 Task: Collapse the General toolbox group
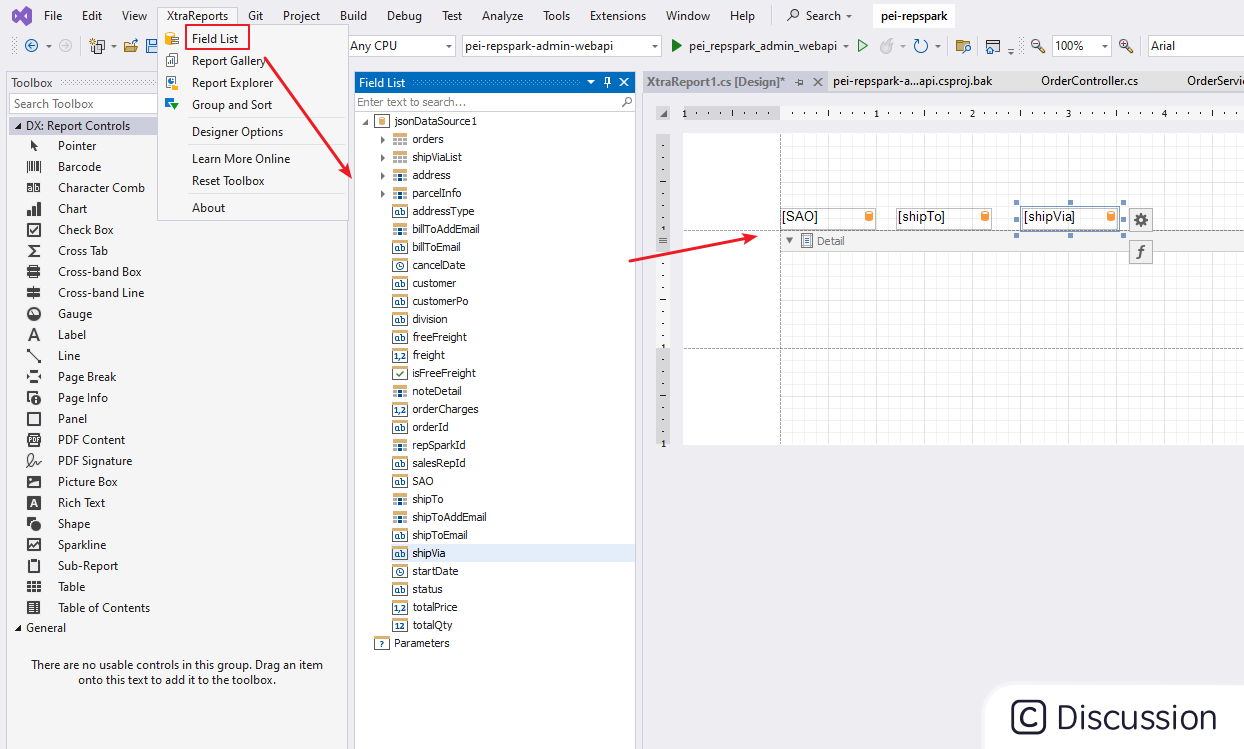click(16, 628)
